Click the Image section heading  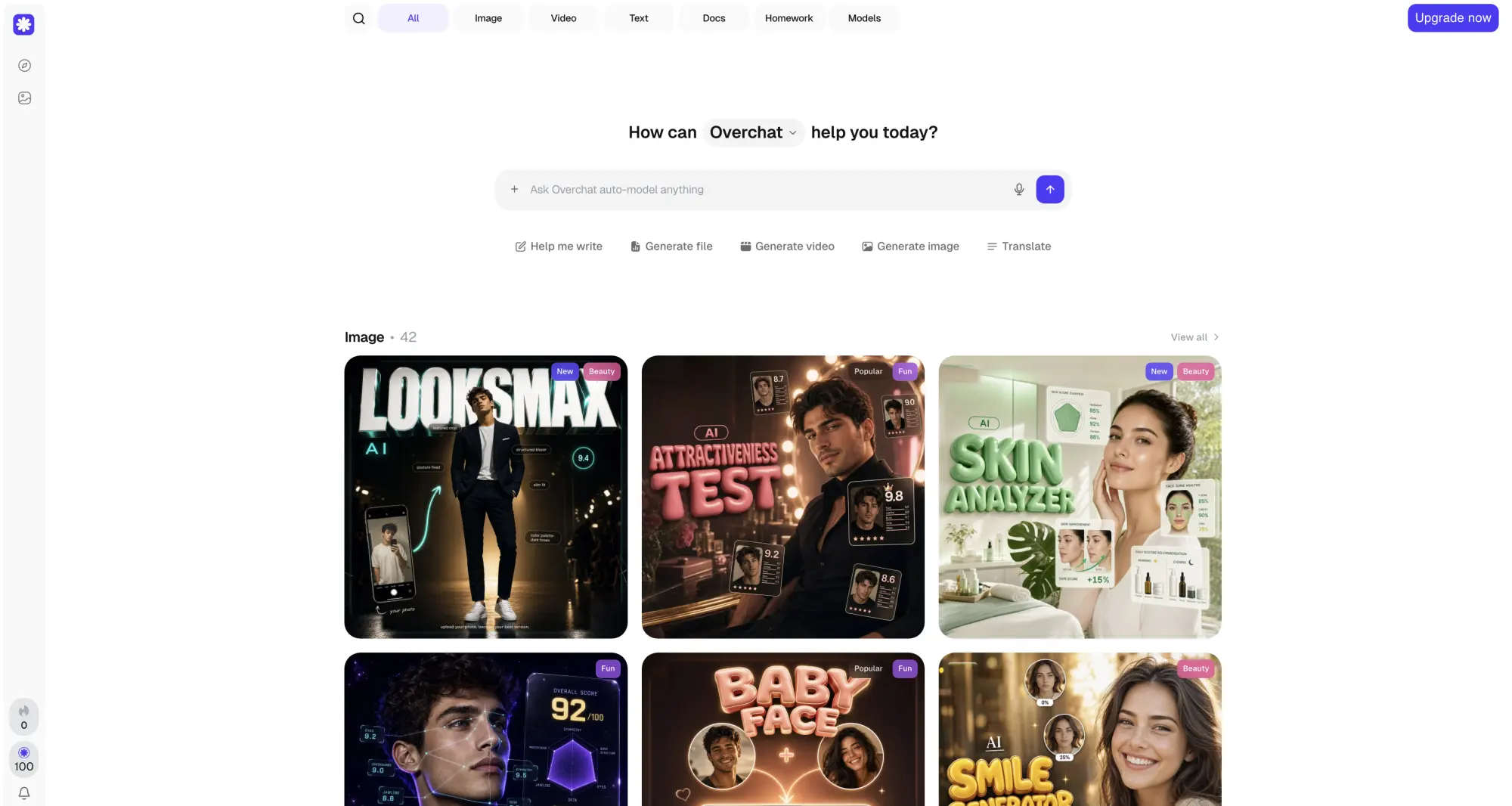point(364,337)
